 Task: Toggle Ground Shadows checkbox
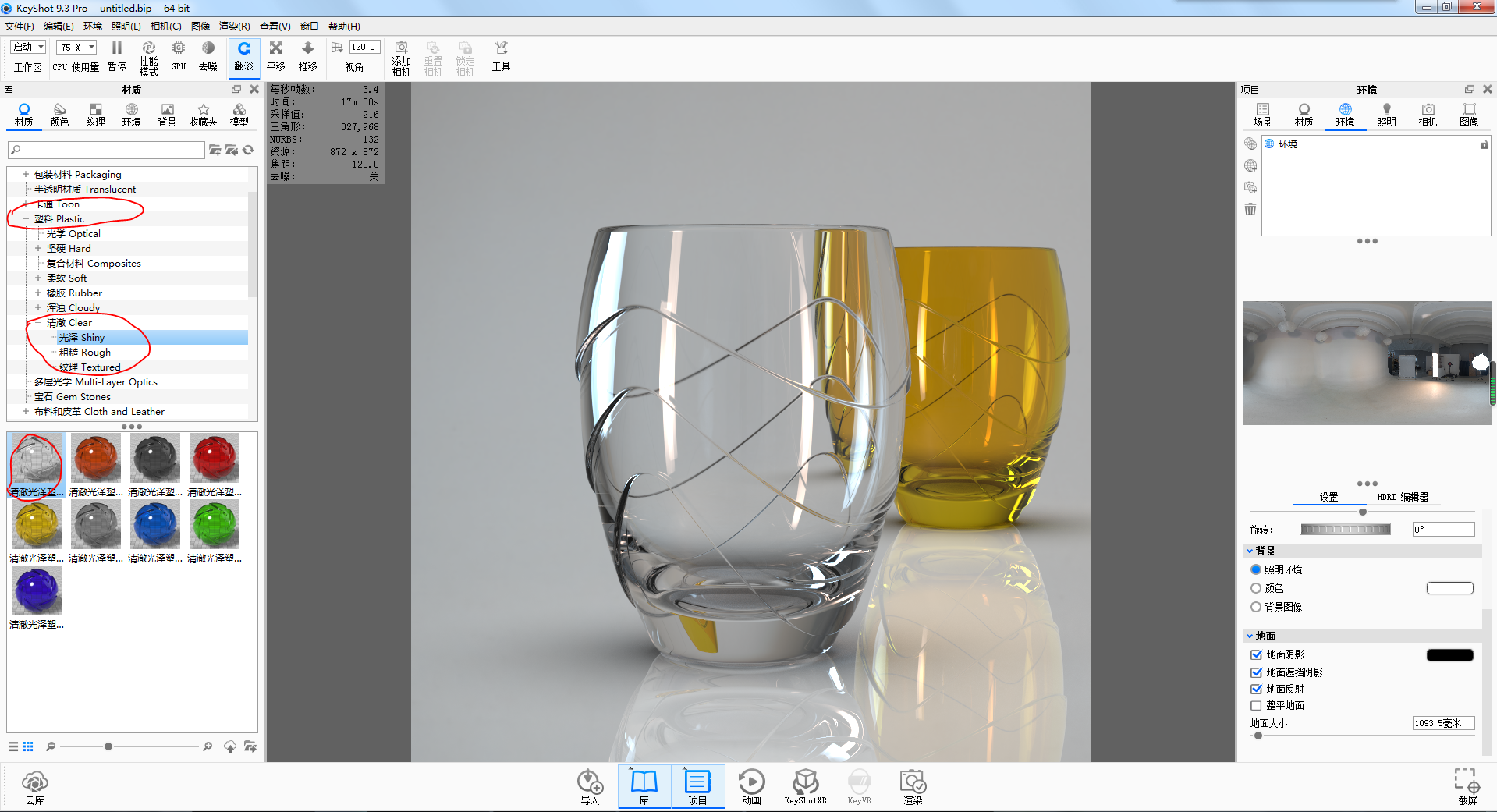point(1256,655)
